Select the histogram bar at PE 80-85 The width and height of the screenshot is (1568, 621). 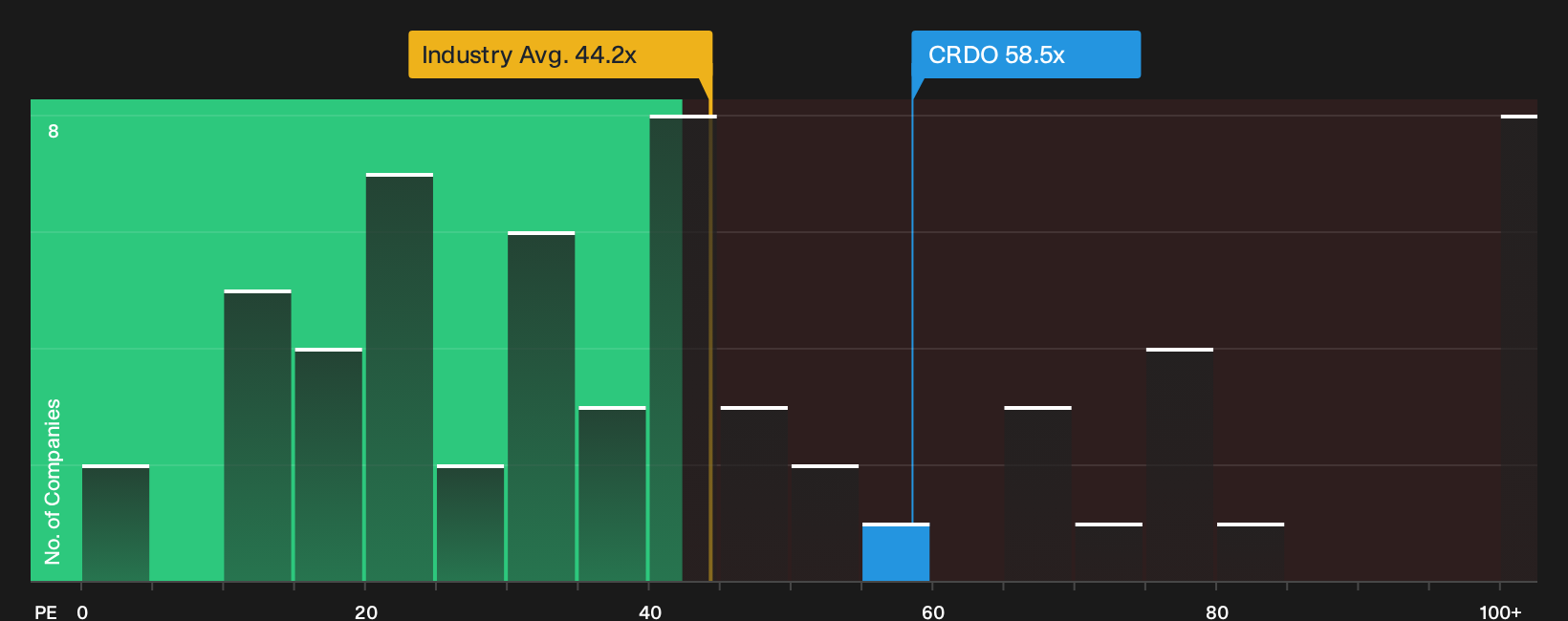(1251, 552)
